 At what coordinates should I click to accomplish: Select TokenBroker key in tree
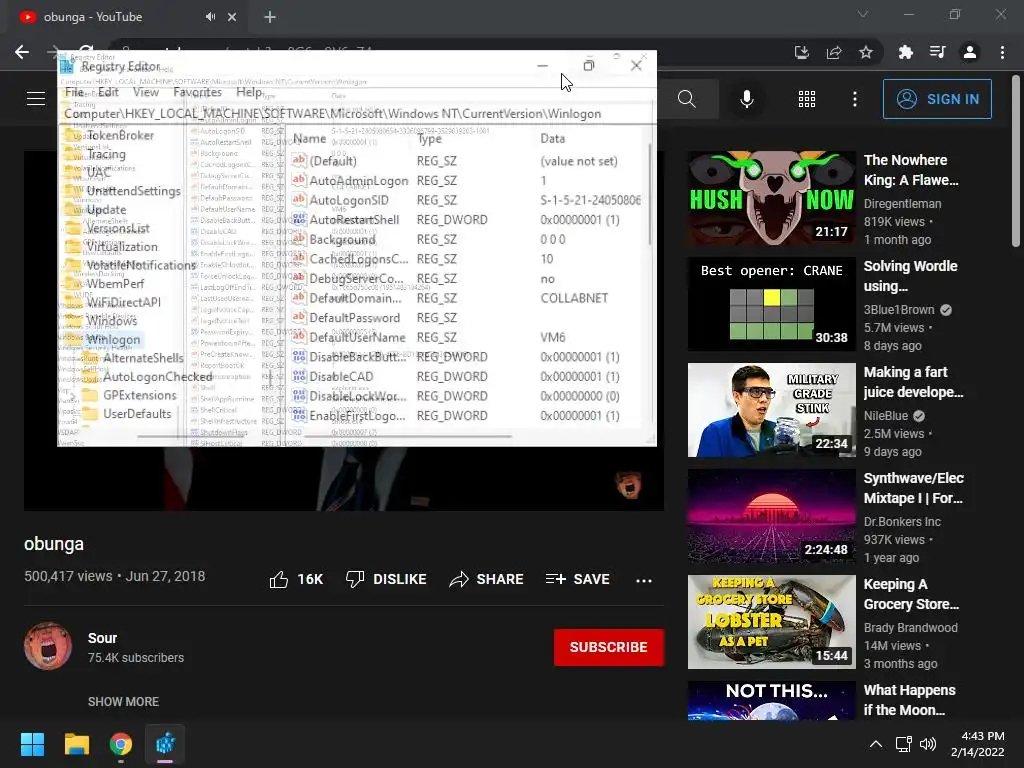(x=120, y=135)
